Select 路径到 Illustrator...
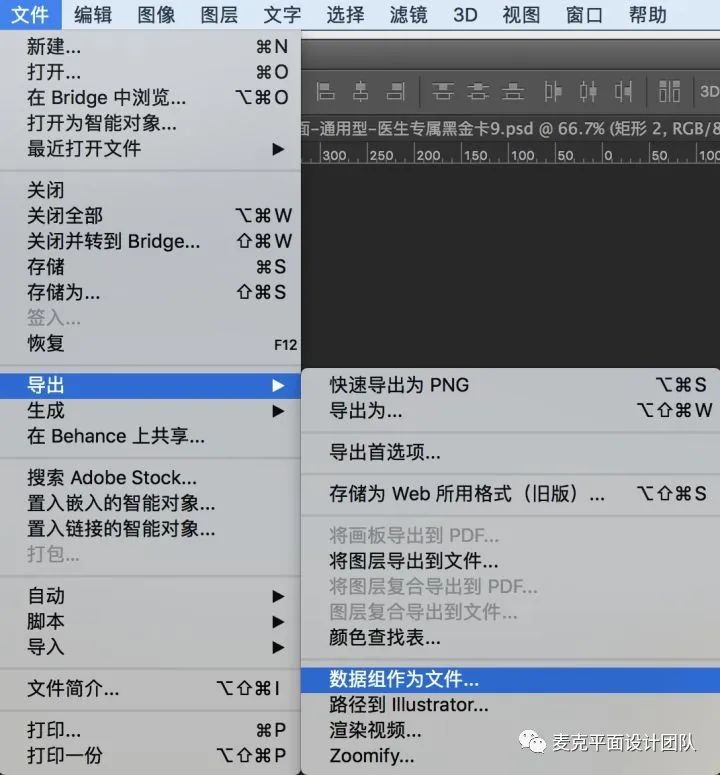Screen dimensions: 720x775 point(510,705)
